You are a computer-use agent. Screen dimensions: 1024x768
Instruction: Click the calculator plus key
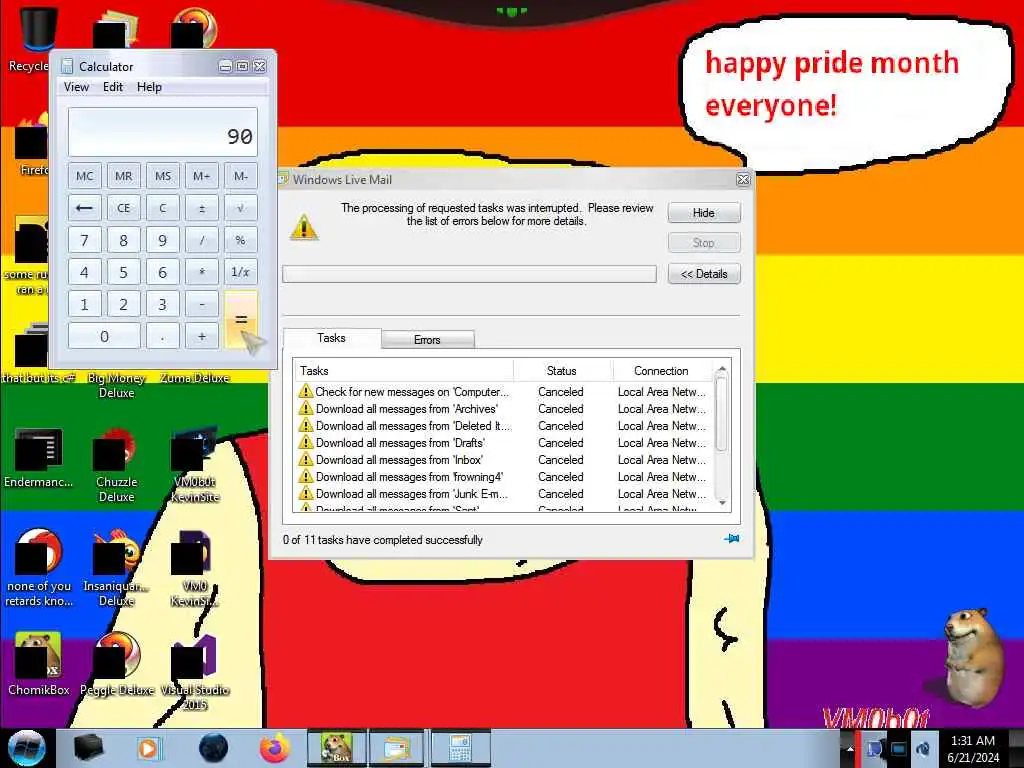pyautogui.click(x=202, y=336)
